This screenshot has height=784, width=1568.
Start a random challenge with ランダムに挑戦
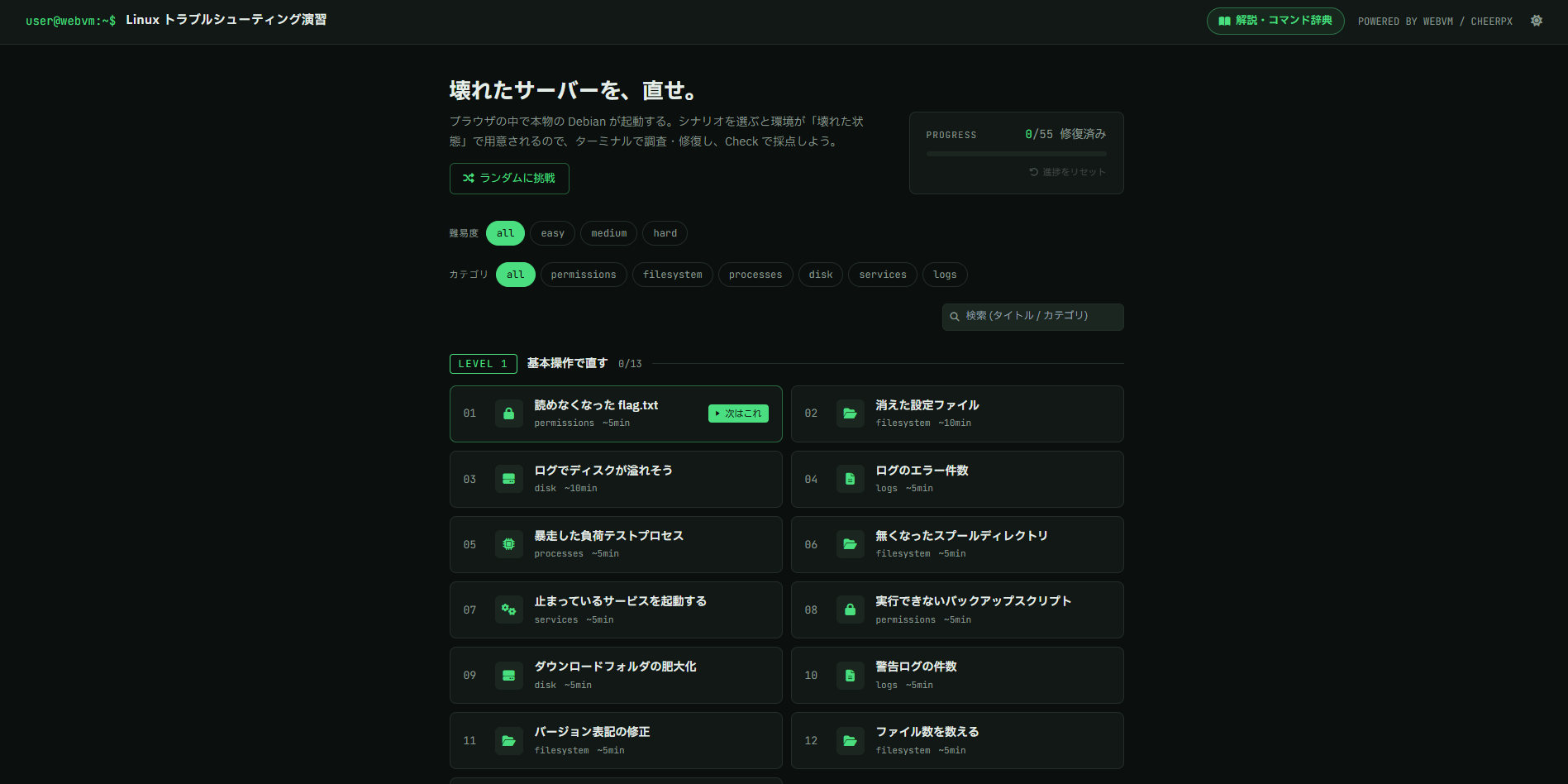(509, 179)
